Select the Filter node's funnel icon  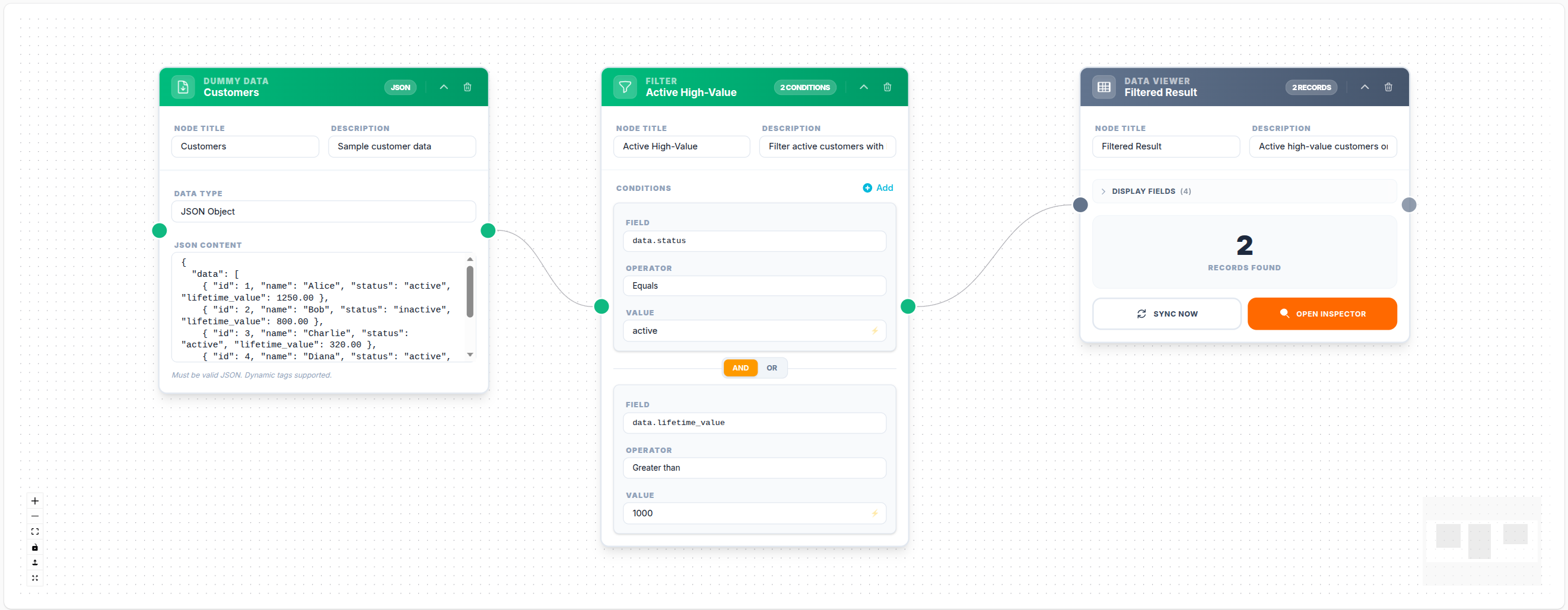pos(625,87)
